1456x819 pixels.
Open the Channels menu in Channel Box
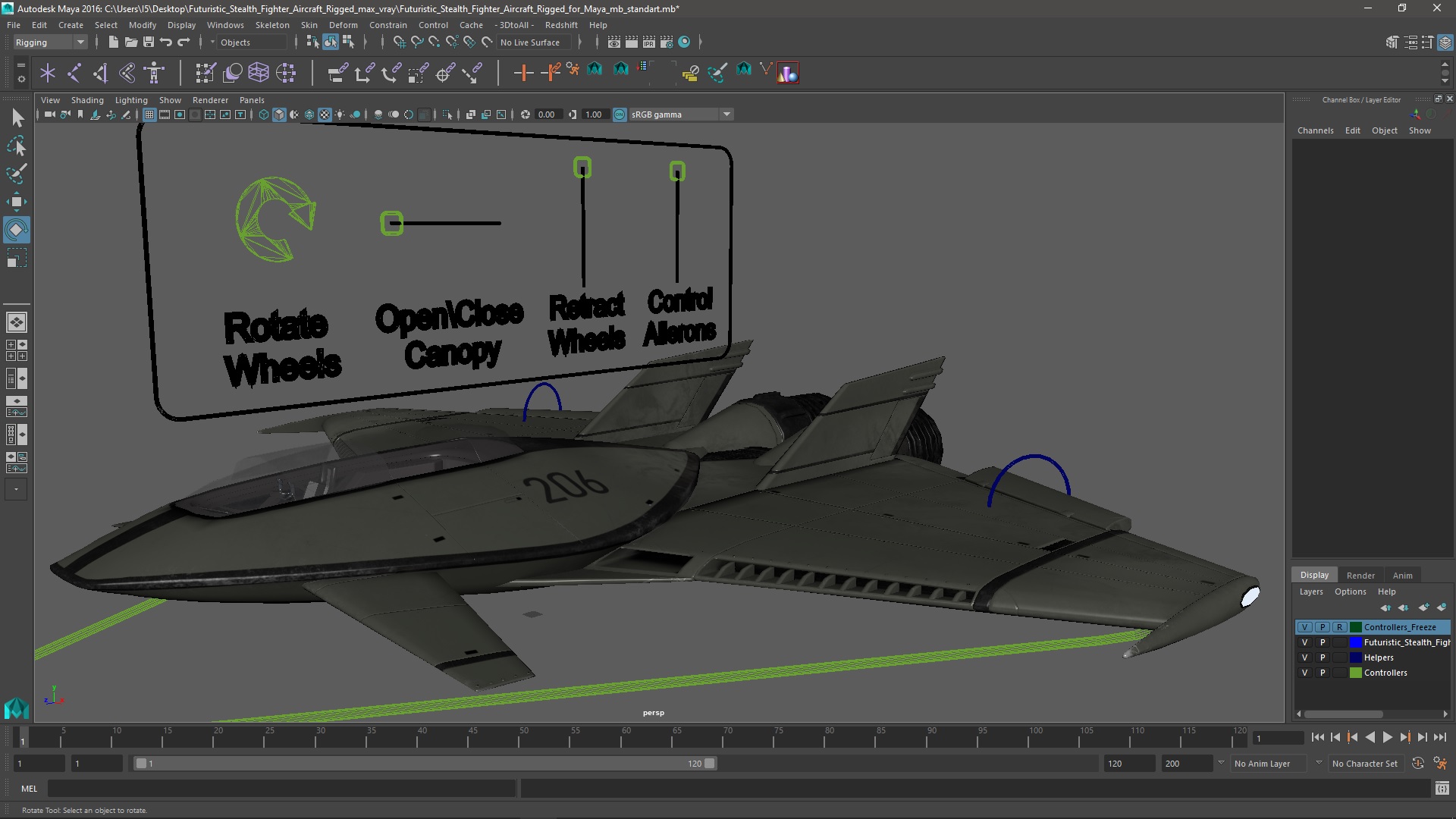[x=1315, y=130]
